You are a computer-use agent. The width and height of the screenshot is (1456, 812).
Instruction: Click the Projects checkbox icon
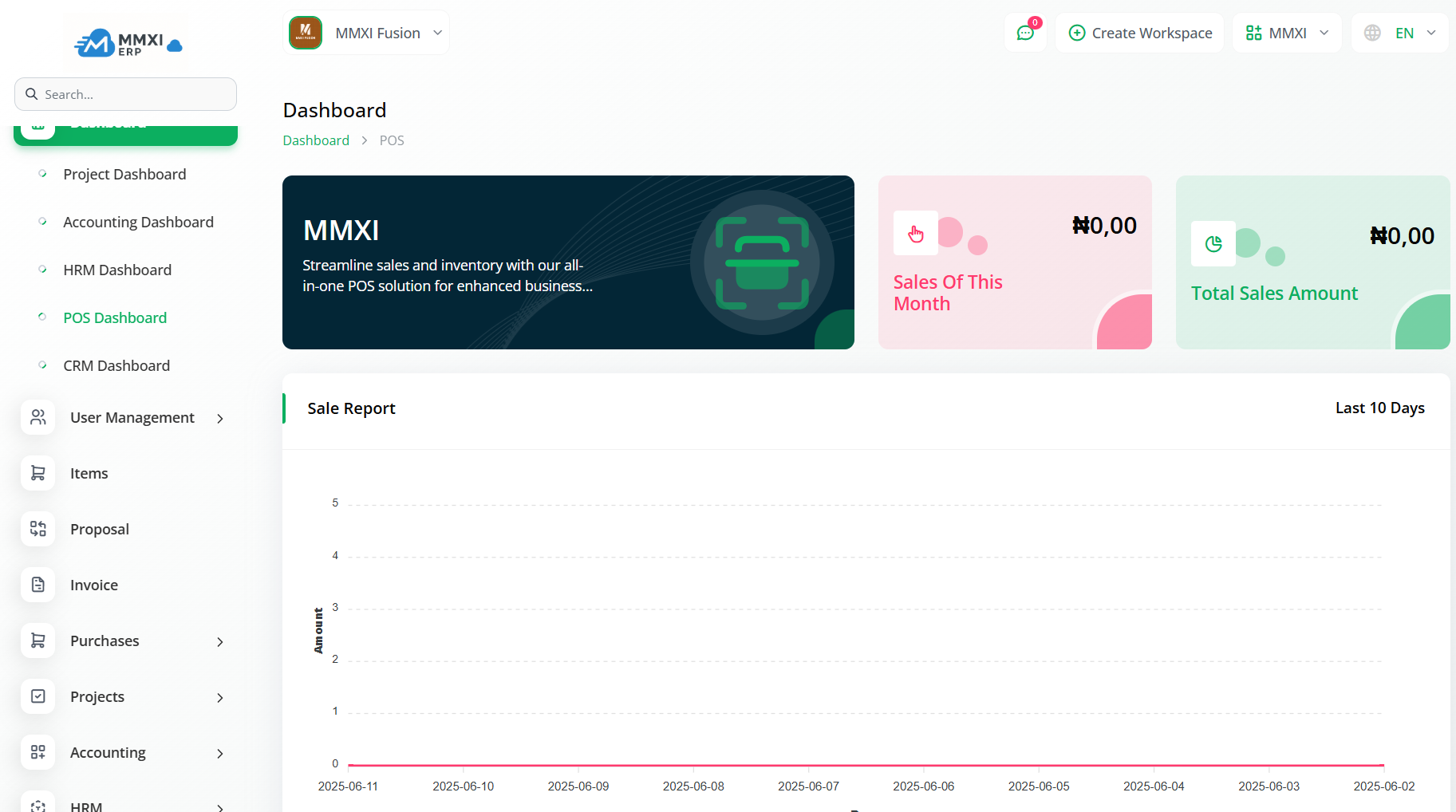(x=37, y=696)
